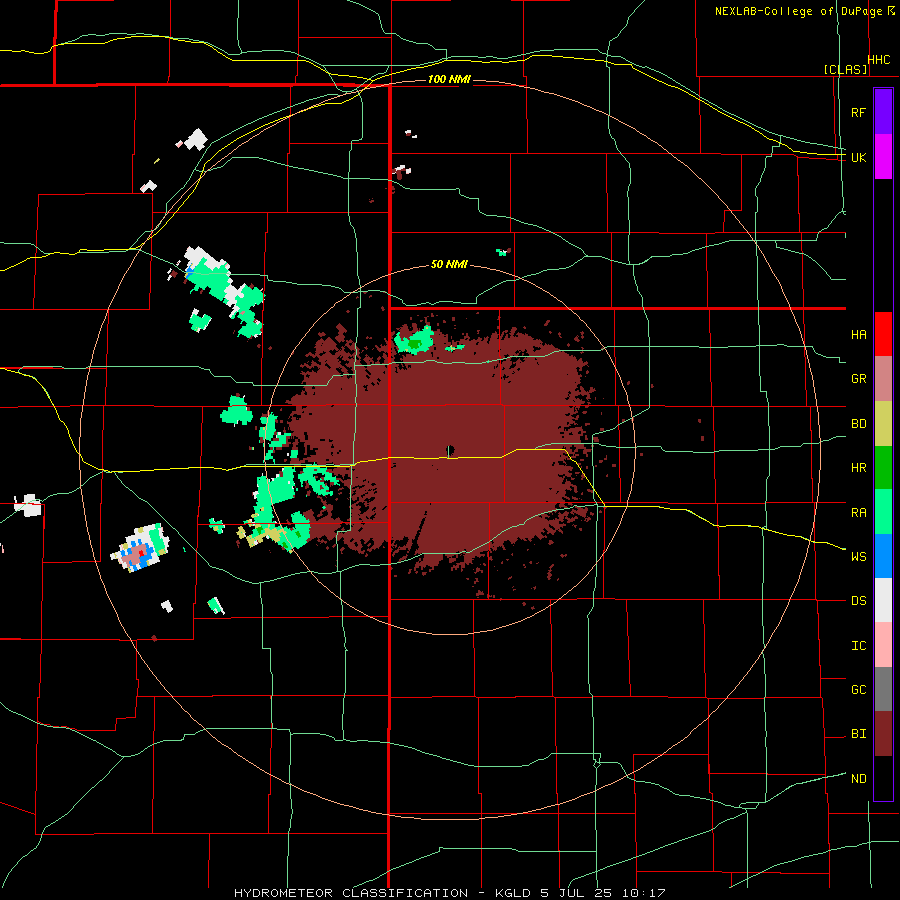Click the white DS dry snow swatch
The image size is (900, 900).
click(883, 600)
